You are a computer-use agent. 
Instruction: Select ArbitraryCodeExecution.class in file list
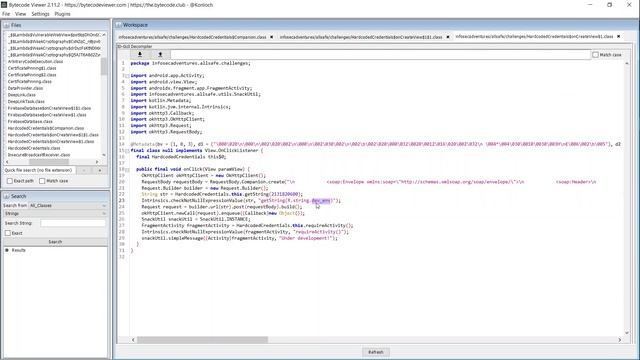tap(36, 61)
